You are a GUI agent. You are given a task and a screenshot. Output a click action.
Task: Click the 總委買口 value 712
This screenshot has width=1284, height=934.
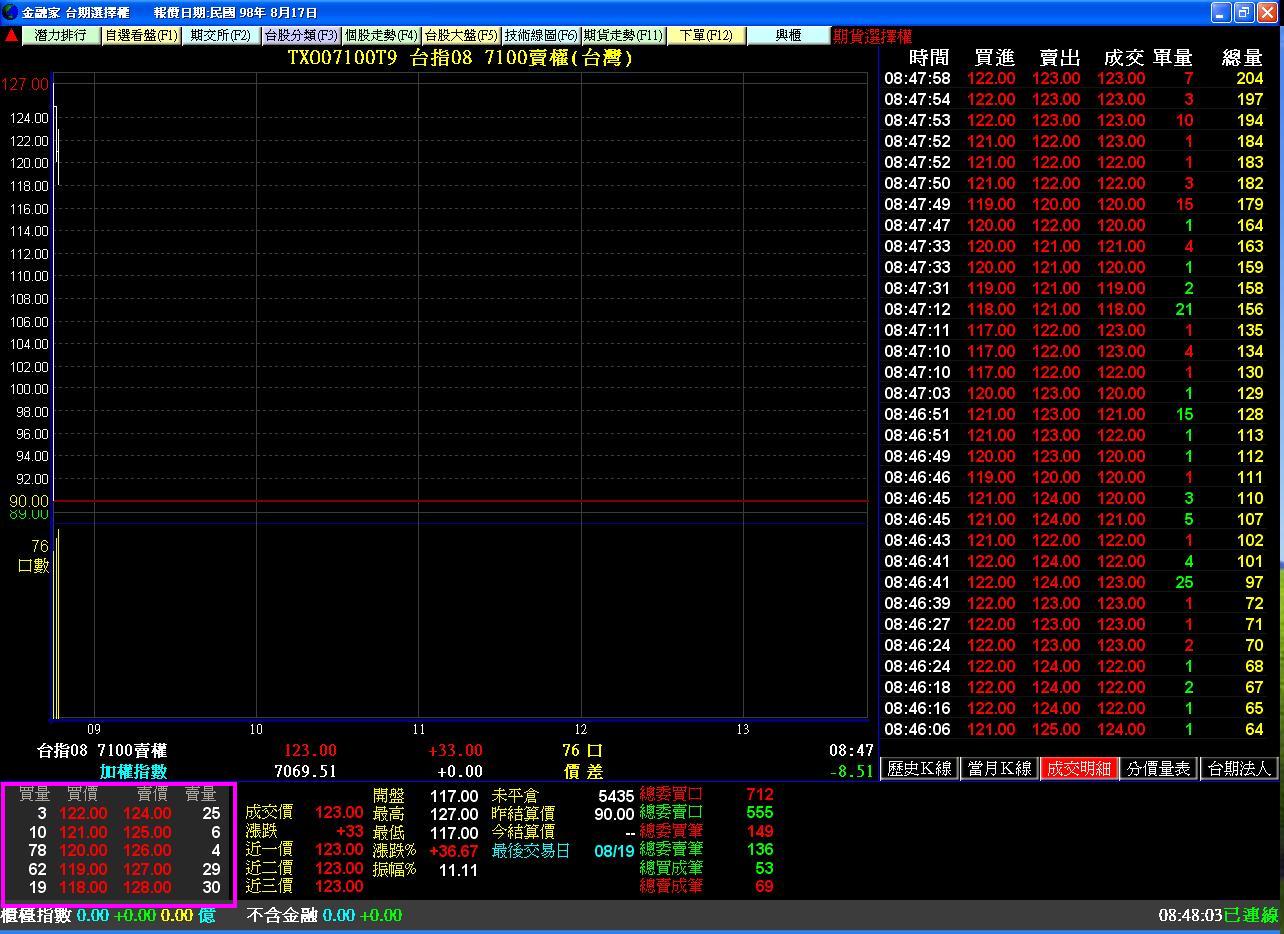tap(760, 794)
